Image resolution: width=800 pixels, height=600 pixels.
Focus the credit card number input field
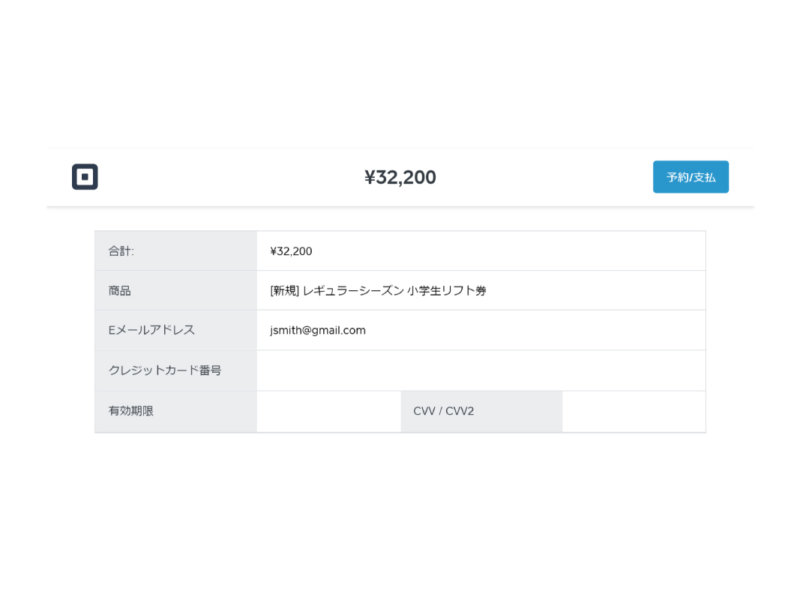pyautogui.click(x=481, y=370)
